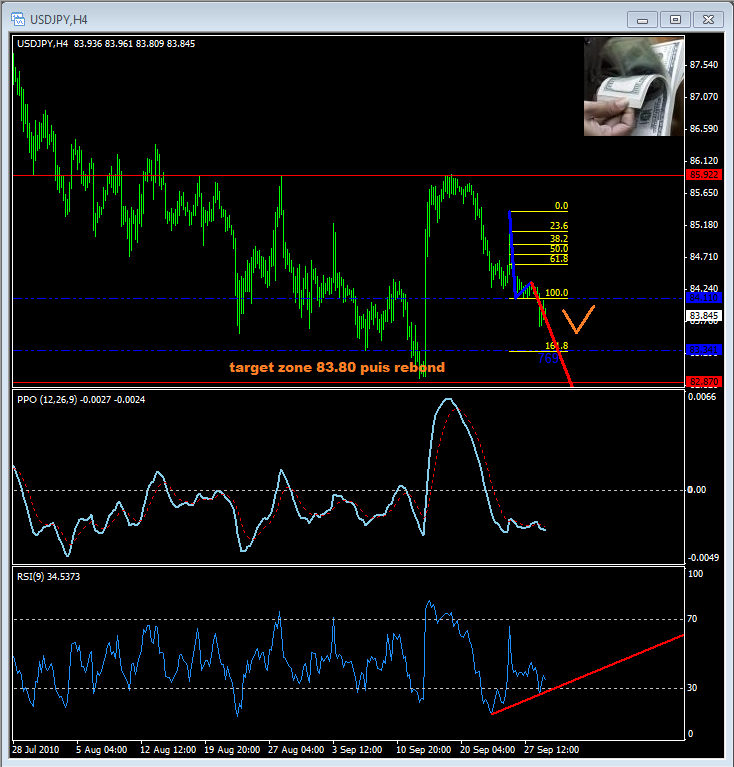The width and height of the screenshot is (734, 767).
Task: Close the USDJPY,H4 chart window
Action: click(708, 20)
